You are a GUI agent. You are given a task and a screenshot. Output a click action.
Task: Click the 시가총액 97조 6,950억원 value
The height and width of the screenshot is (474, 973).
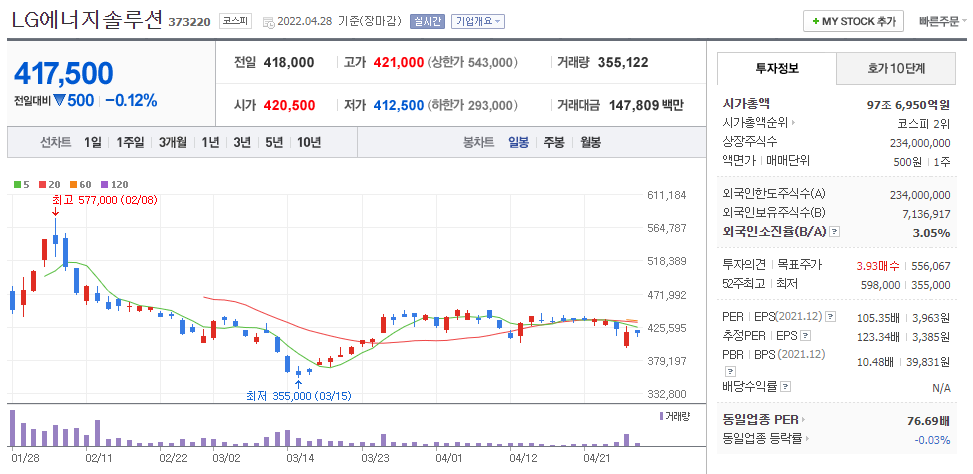pyautogui.click(x=908, y=104)
